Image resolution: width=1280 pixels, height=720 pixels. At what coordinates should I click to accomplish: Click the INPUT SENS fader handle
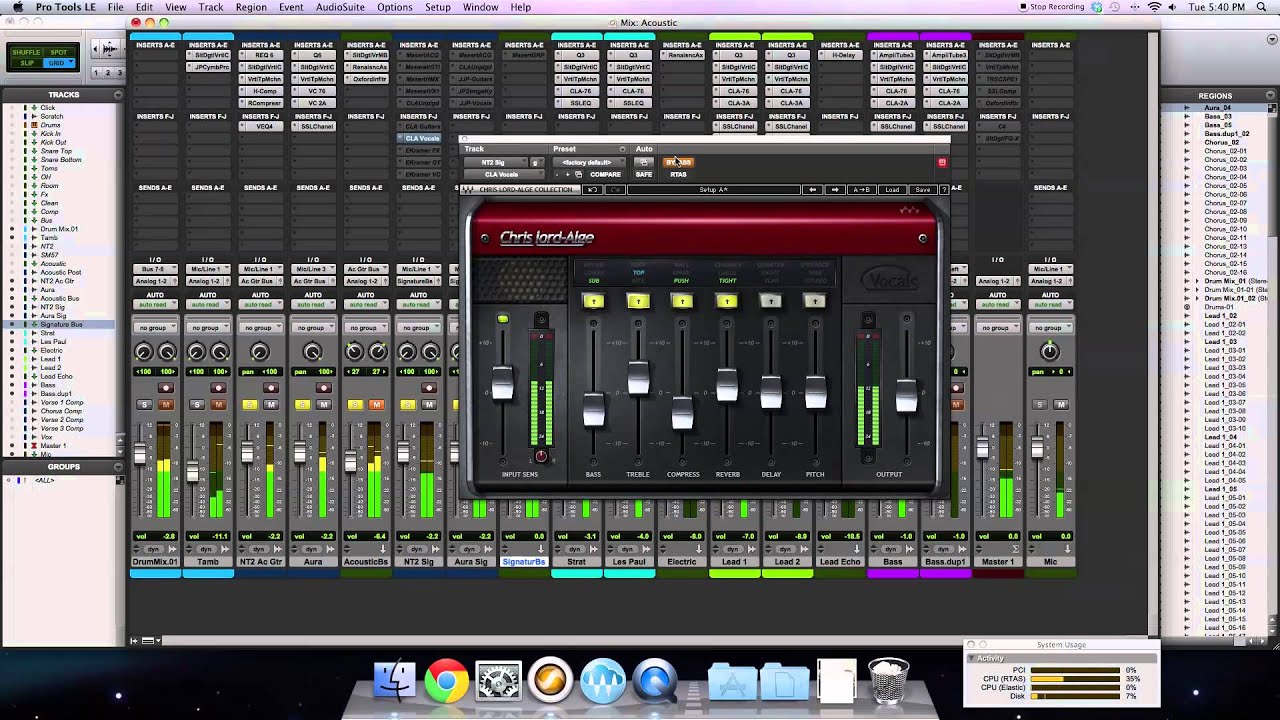pos(502,383)
